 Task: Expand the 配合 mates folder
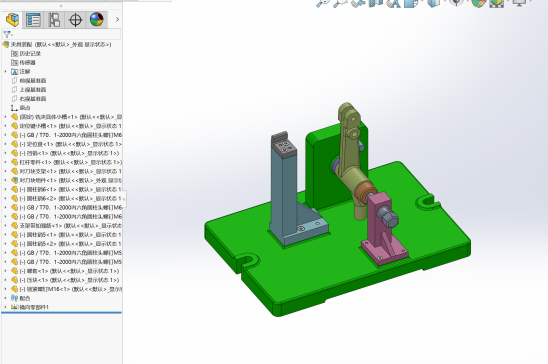click(x=5, y=298)
